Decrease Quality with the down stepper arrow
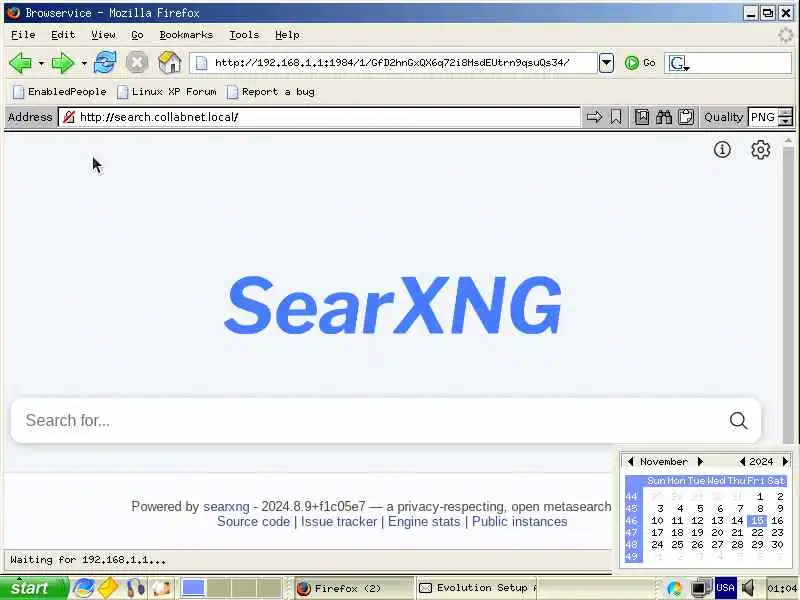800x600 pixels. coord(786,122)
